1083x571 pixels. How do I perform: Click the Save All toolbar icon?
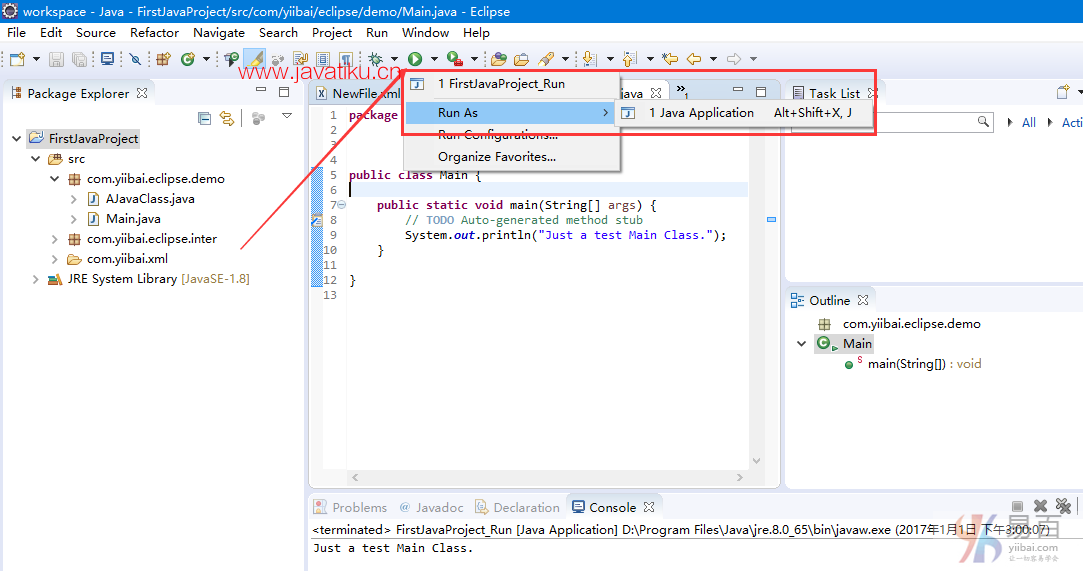tap(79, 59)
